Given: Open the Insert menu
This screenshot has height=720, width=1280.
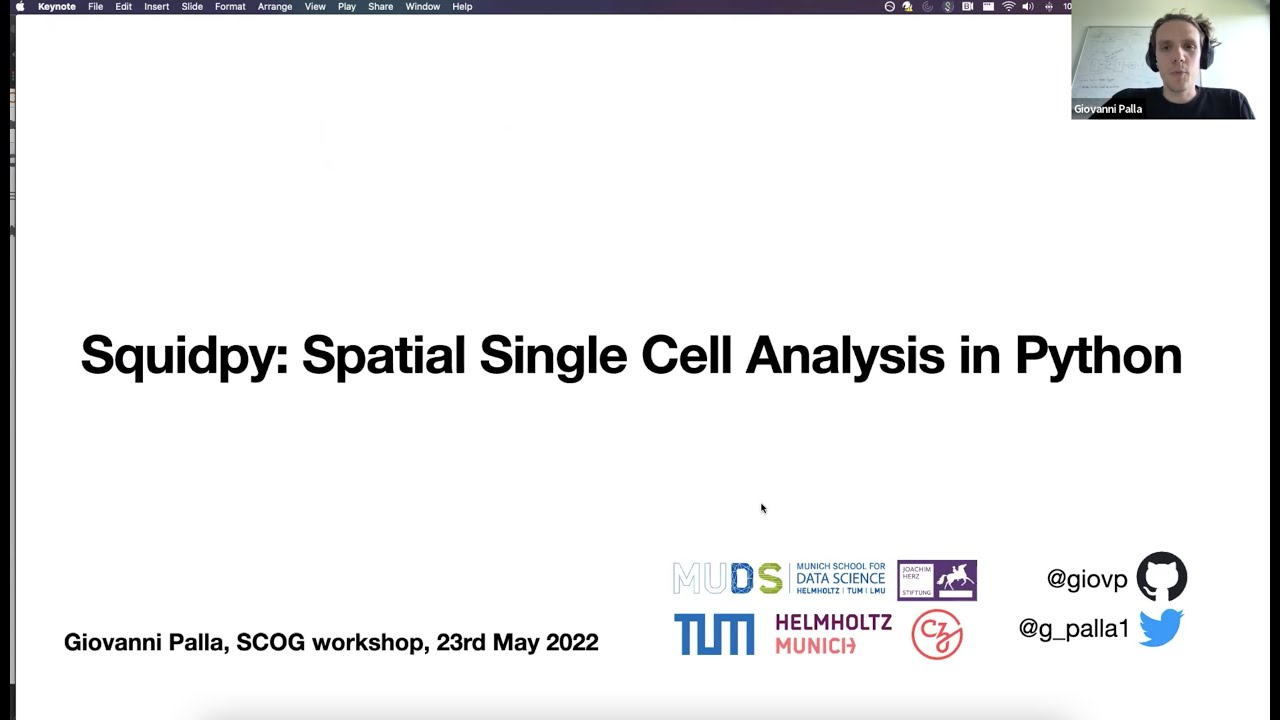Looking at the screenshot, I should coord(156,6).
